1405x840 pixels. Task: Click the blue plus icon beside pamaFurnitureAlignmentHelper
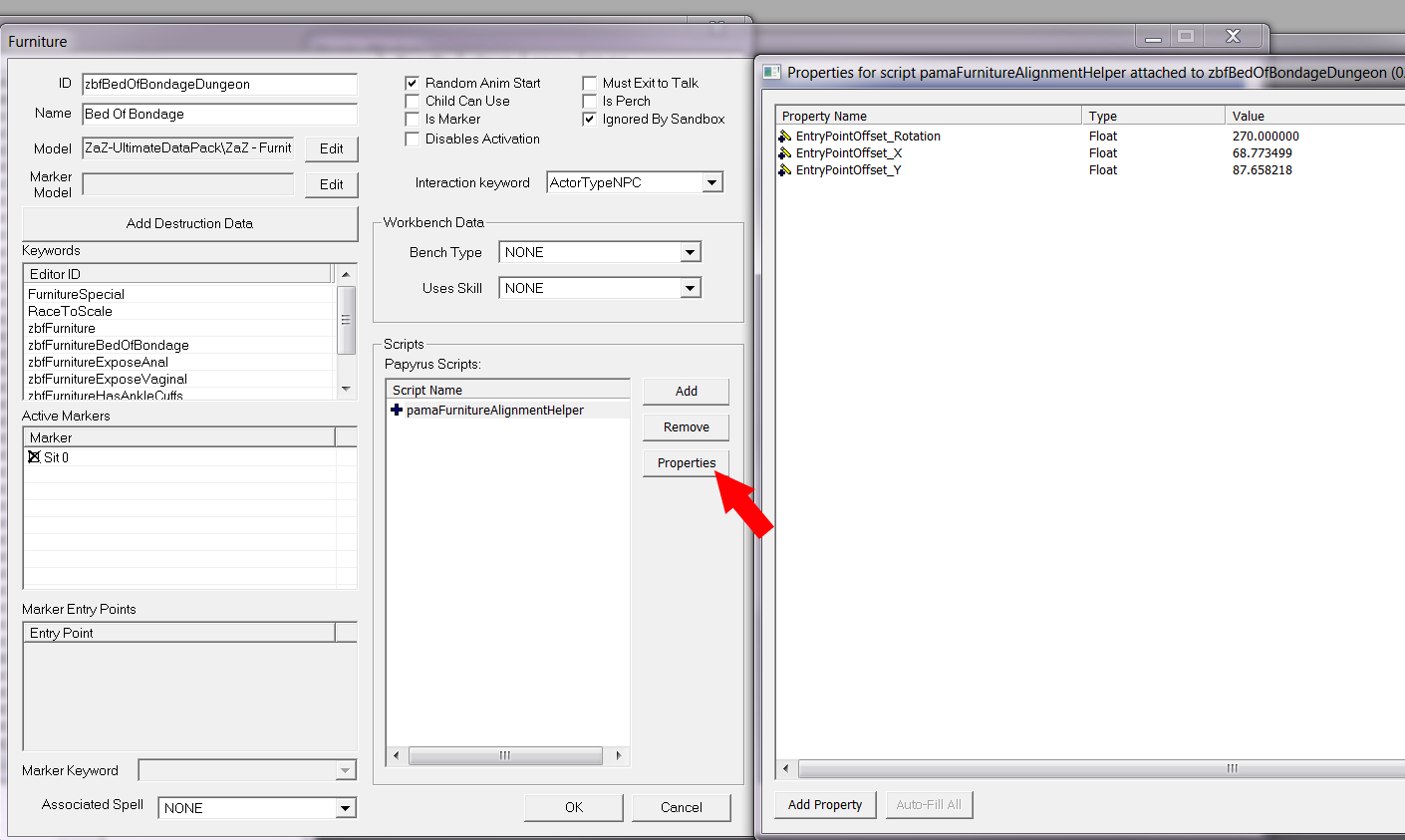pos(396,410)
